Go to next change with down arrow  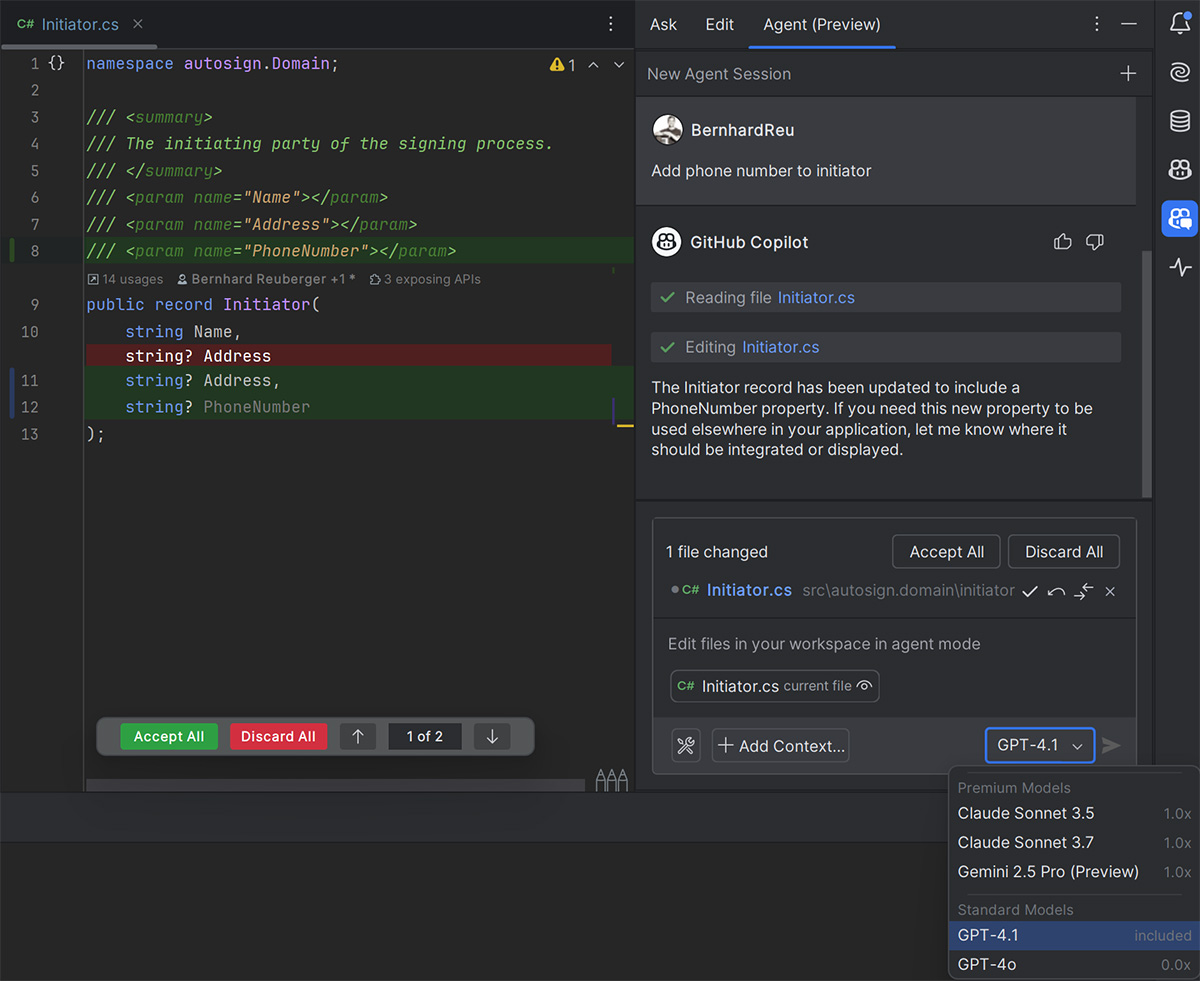[492, 737]
